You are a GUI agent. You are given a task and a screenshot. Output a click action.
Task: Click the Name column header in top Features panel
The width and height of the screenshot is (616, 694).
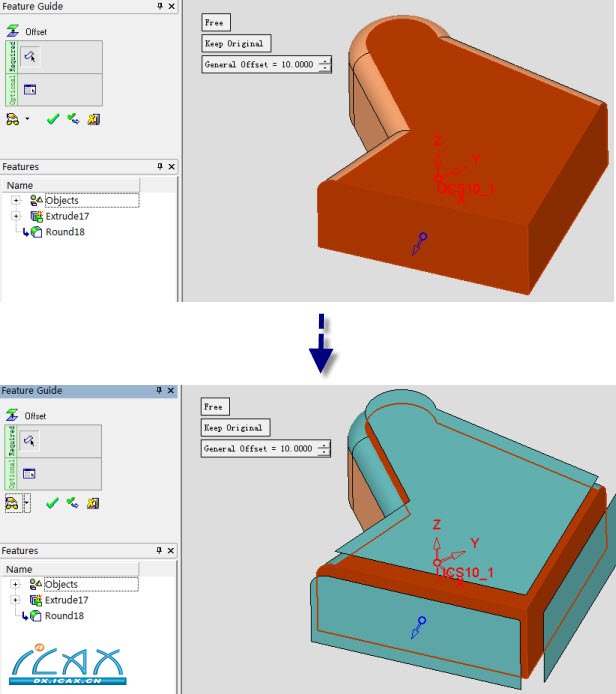[71, 185]
